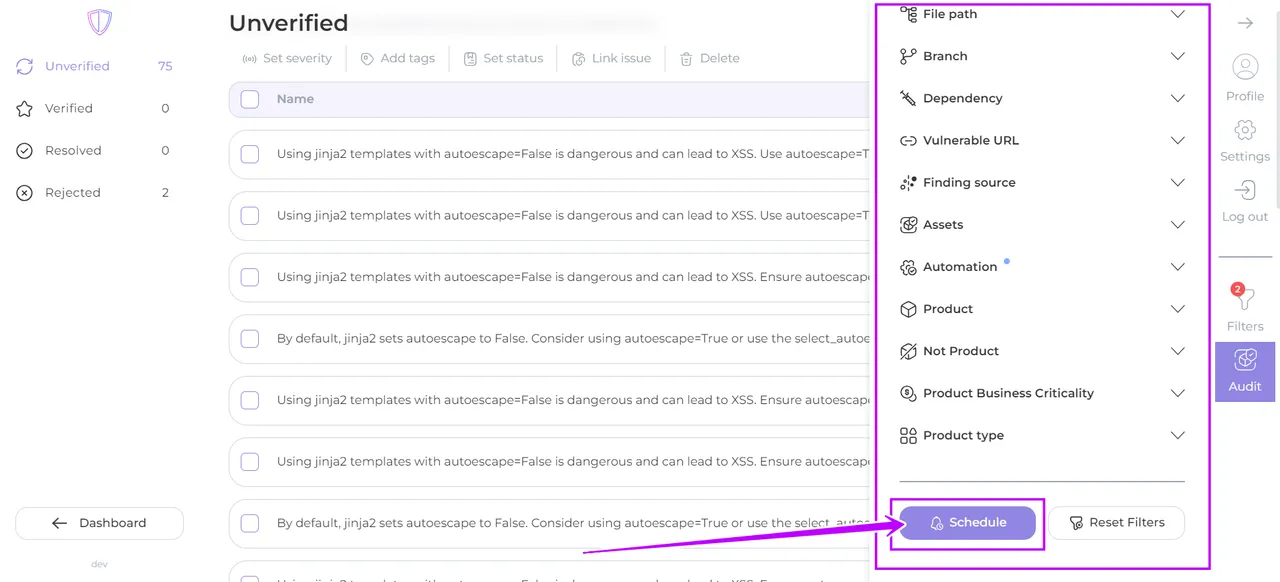Click the Schedule button
Image resolution: width=1280 pixels, height=582 pixels.
pos(967,523)
